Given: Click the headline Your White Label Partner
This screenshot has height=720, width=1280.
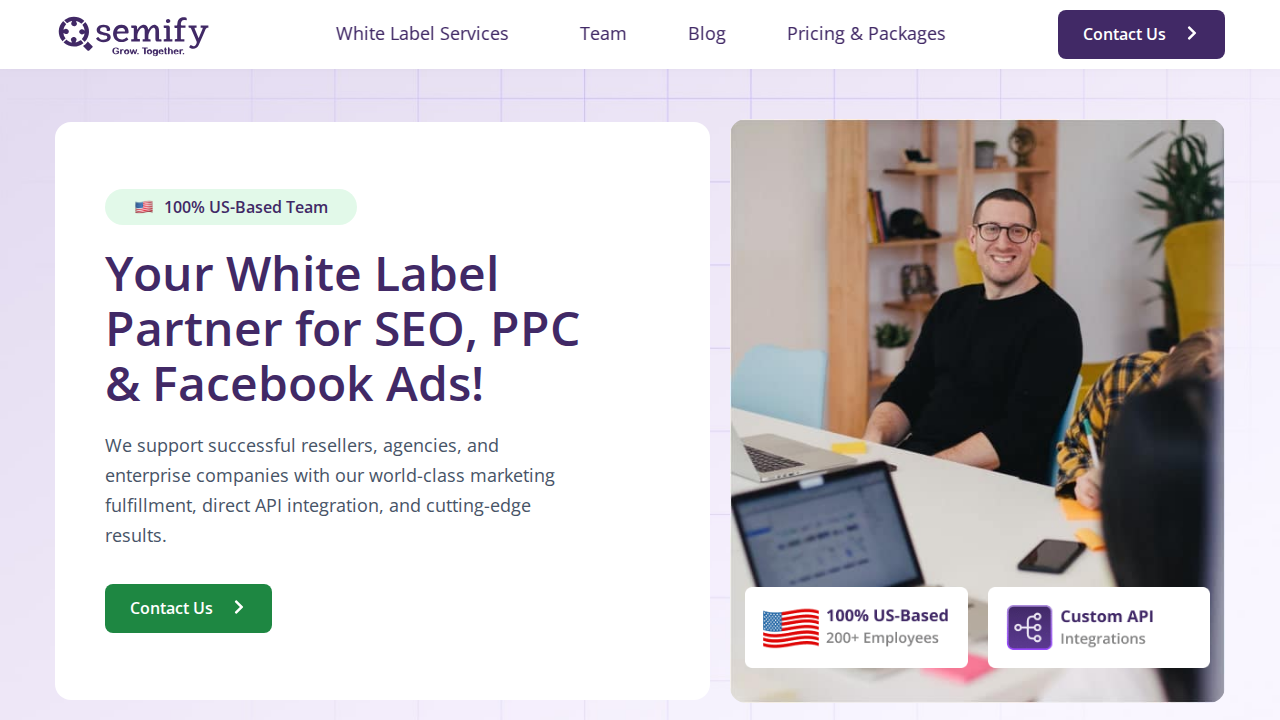Looking at the screenshot, I should (x=342, y=329).
